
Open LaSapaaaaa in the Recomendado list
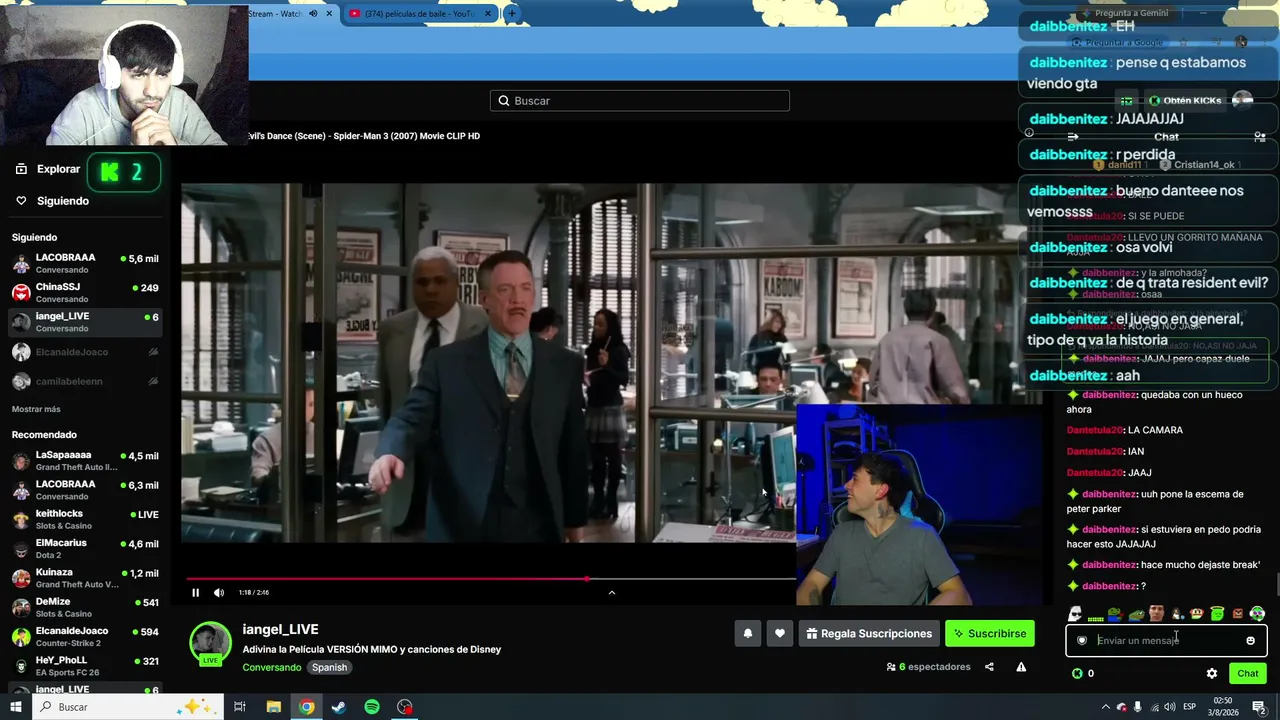85,461
